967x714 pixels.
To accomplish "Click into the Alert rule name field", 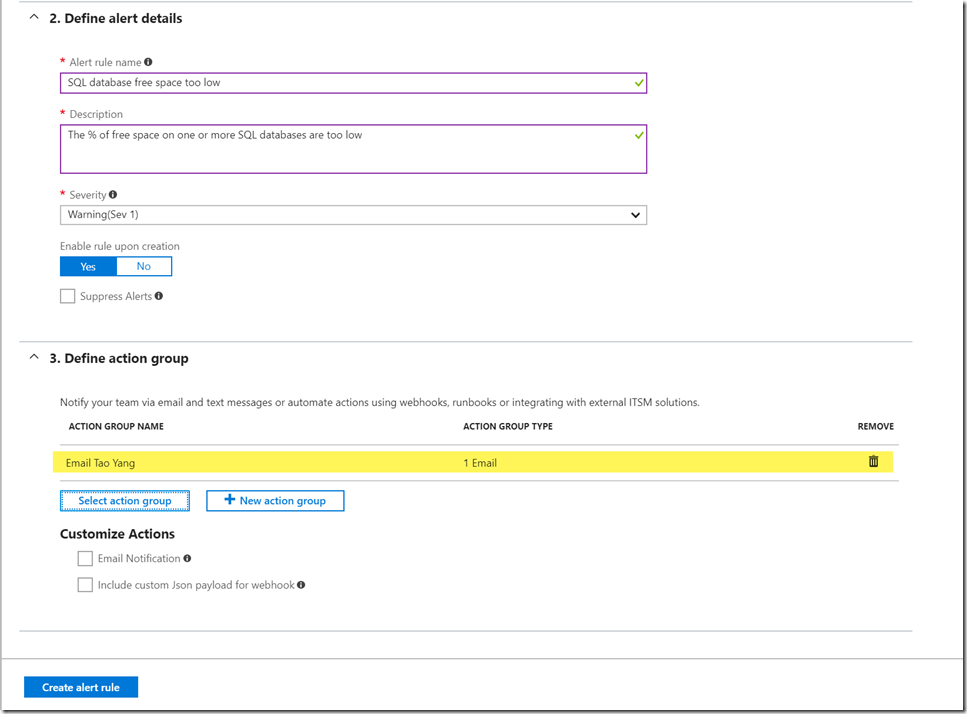I will coord(353,83).
